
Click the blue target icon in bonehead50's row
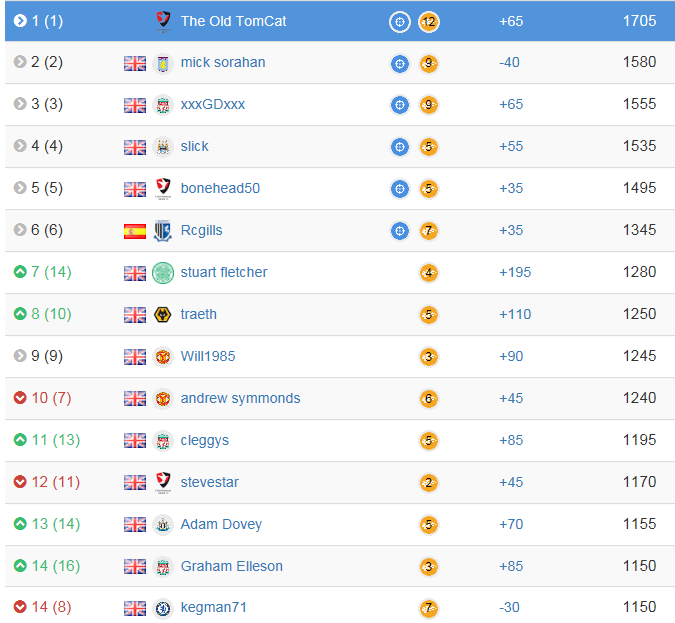click(400, 189)
